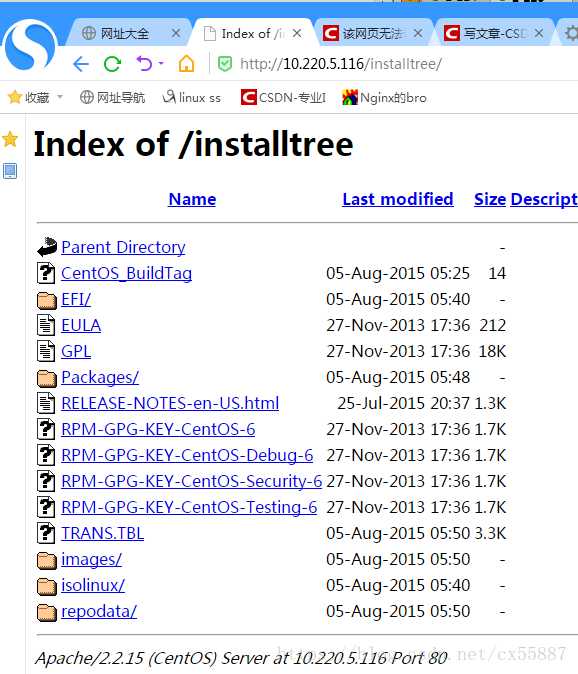
Task: Switch to the 该网页无法 tab
Action: 373,33
